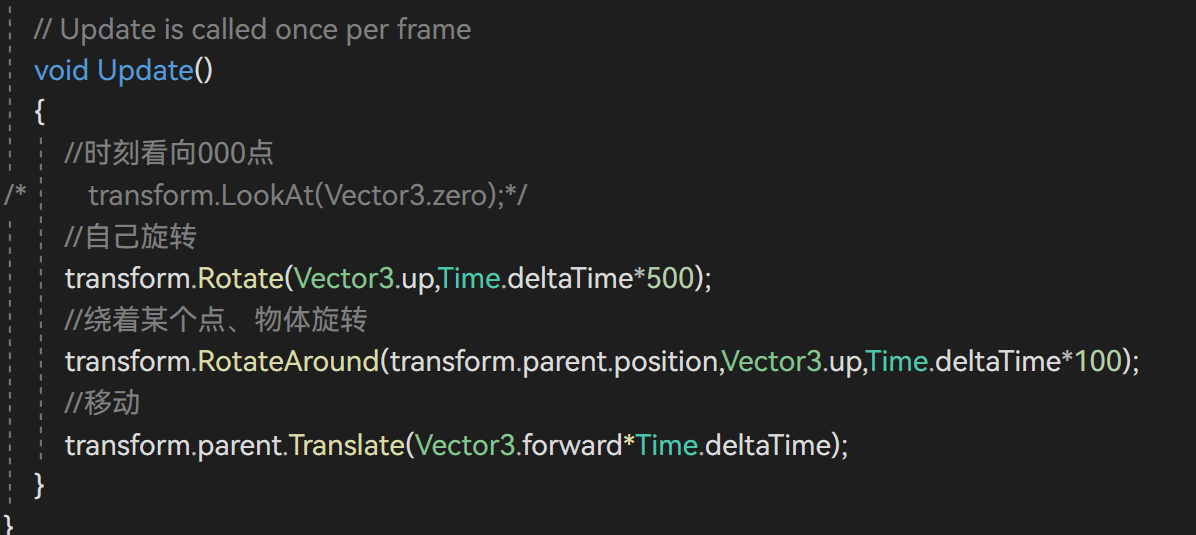The width and height of the screenshot is (1196, 535).
Task: Click the RotateAround method name
Action: [287, 361]
